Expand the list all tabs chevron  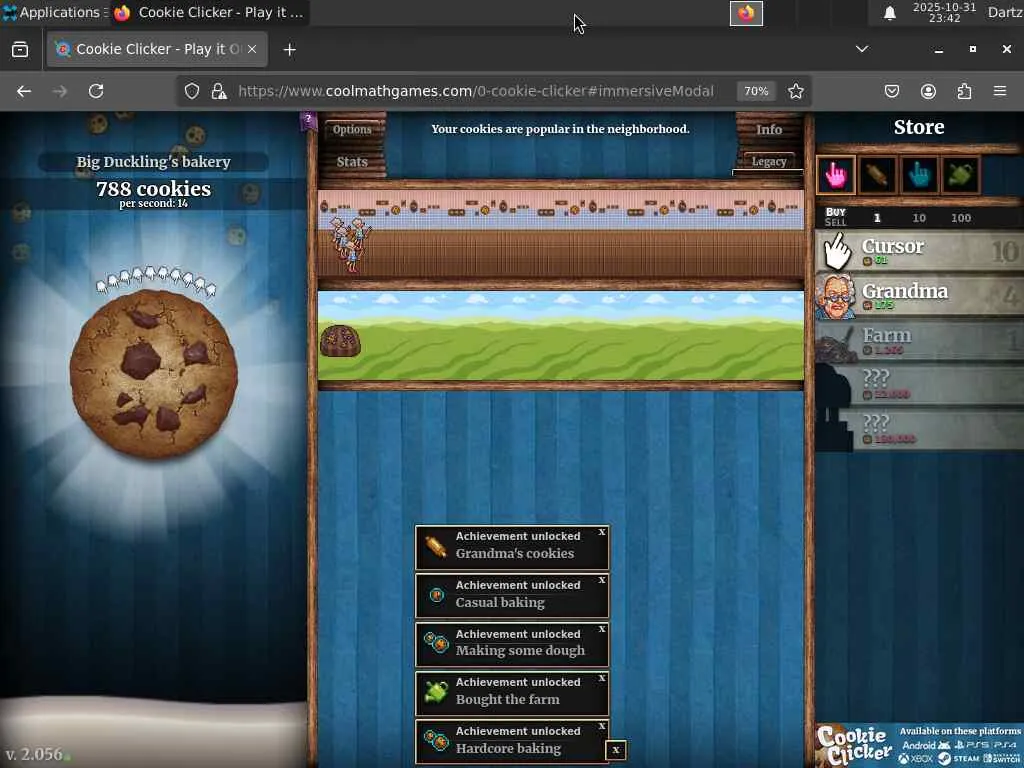862,49
